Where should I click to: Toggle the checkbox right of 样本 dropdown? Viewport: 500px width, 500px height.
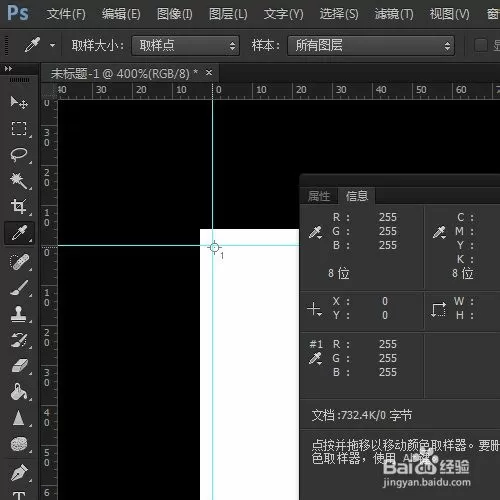(481, 45)
